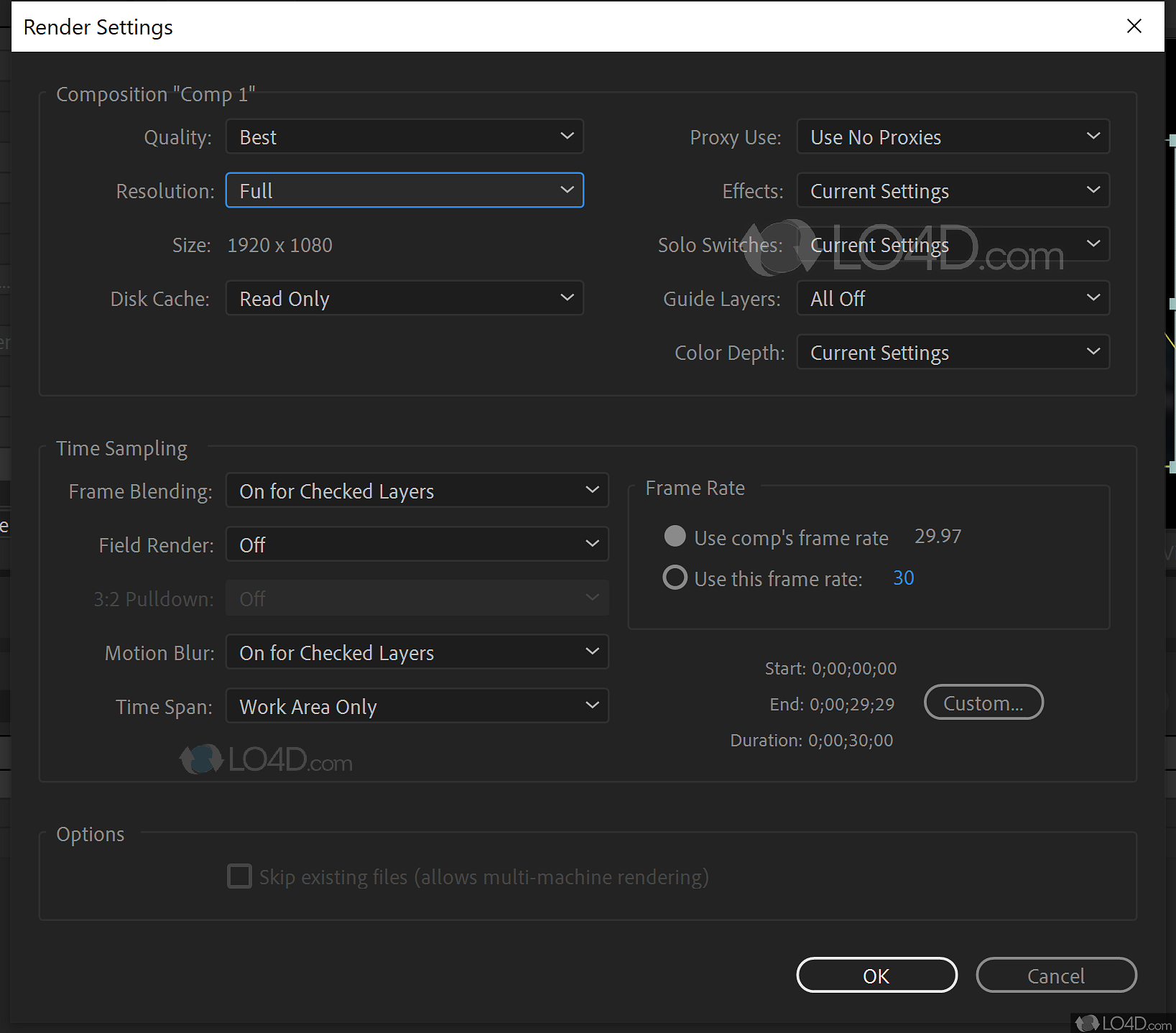Open the Time Span dropdown
Viewport: 1176px width, 1033px height.
pyautogui.click(x=417, y=706)
